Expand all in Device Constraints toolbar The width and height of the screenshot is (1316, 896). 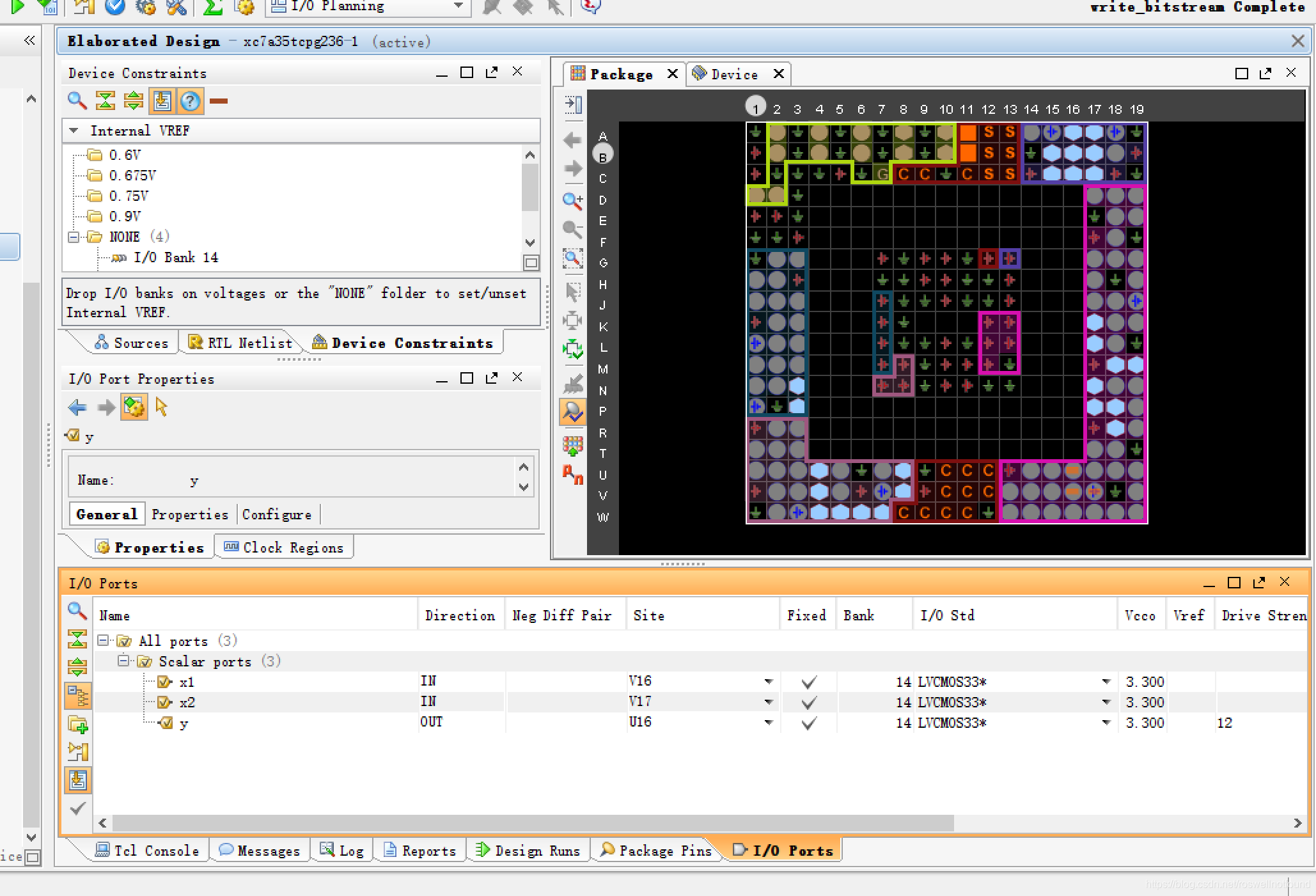134,100
